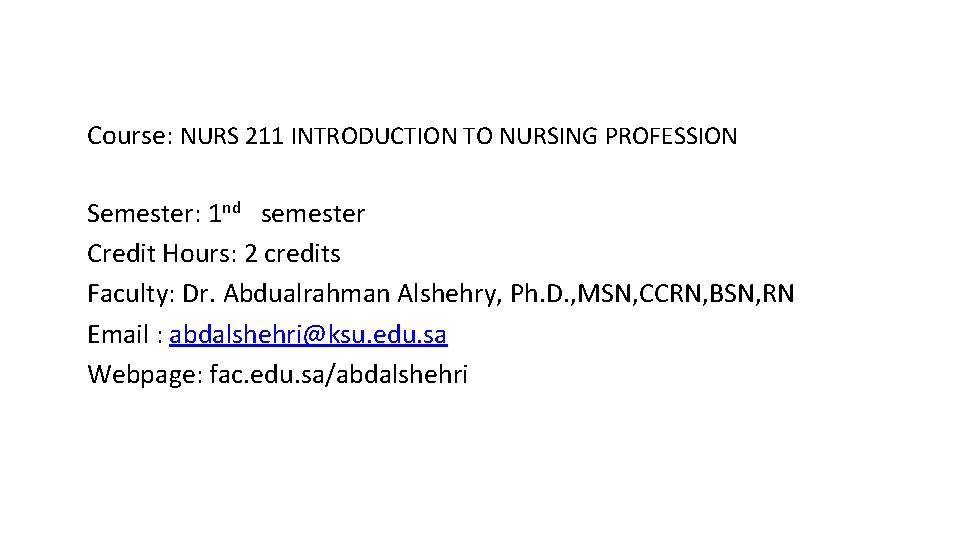Click the '2 credits' text
The image size is (960, 540).
(292, 254)
